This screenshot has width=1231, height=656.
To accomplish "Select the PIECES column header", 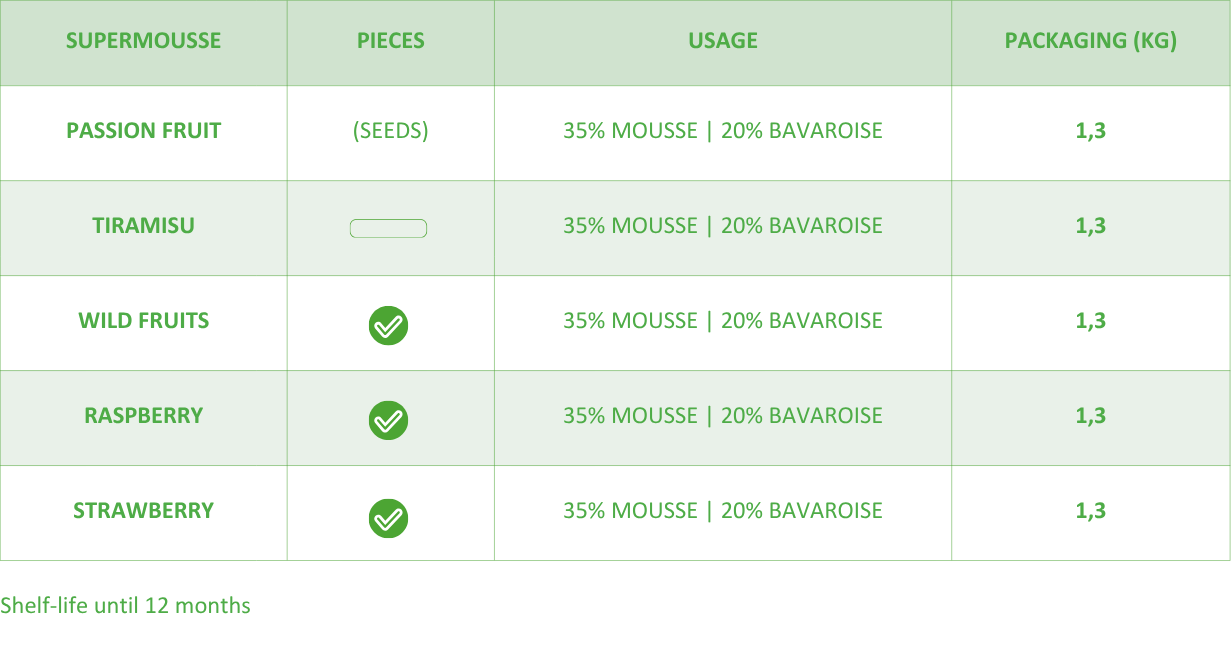I will (x=390, y=41).
